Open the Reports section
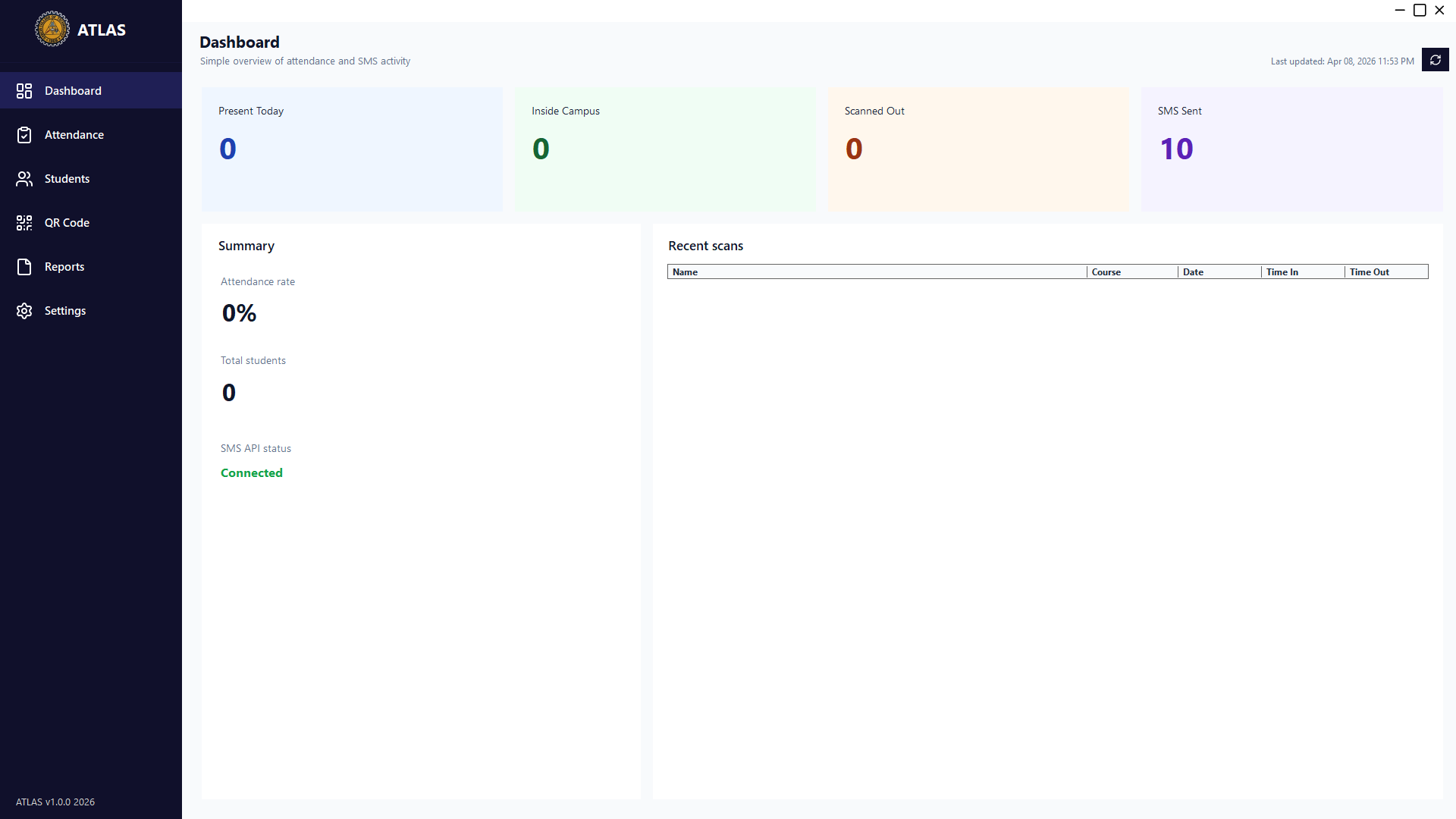This screenshot has height=819, width=1456. click(64, 267)
